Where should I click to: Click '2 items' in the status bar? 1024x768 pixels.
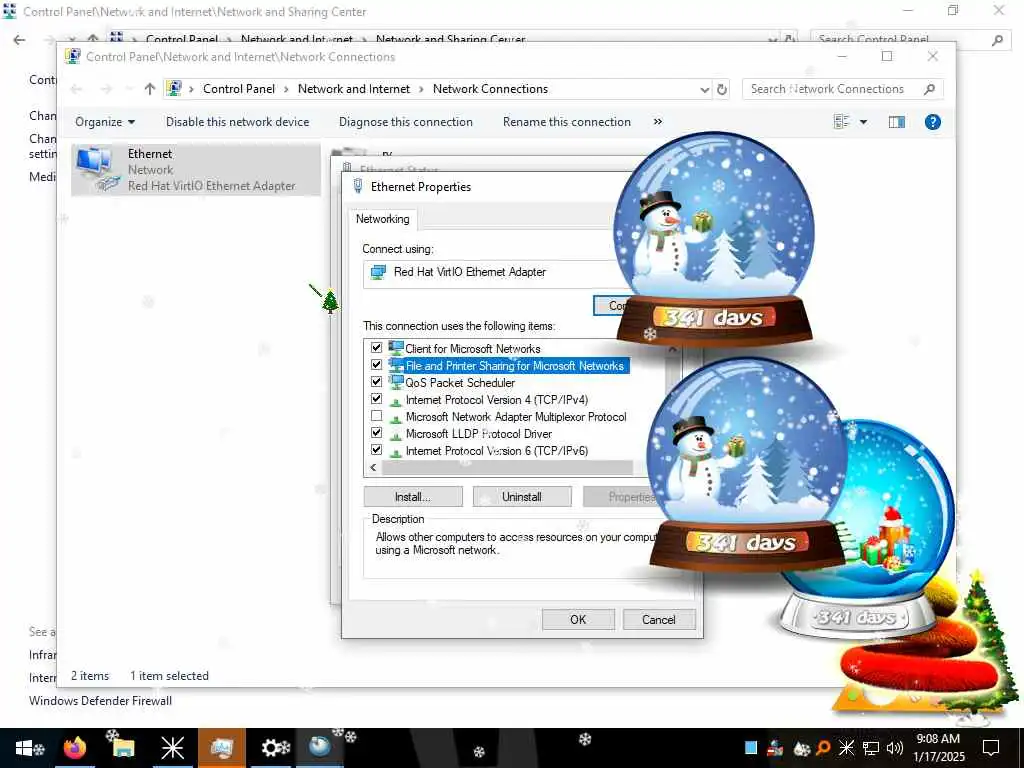pyautogui.click(x=90, y=677)
